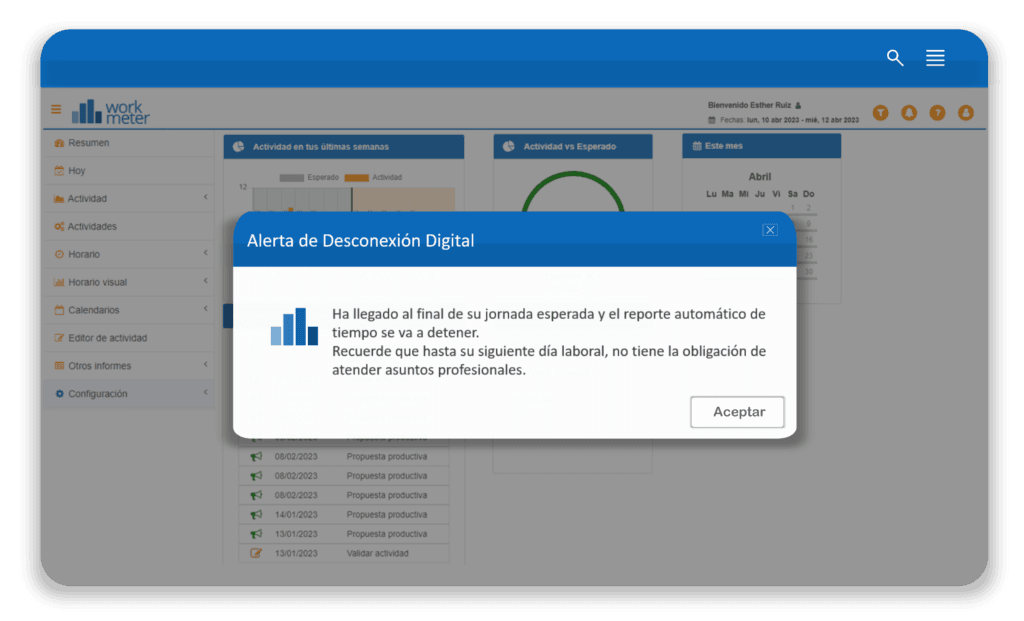Click calendar icon in Este mes header
Screen dimensions: 1024x621
pos(697,146)
